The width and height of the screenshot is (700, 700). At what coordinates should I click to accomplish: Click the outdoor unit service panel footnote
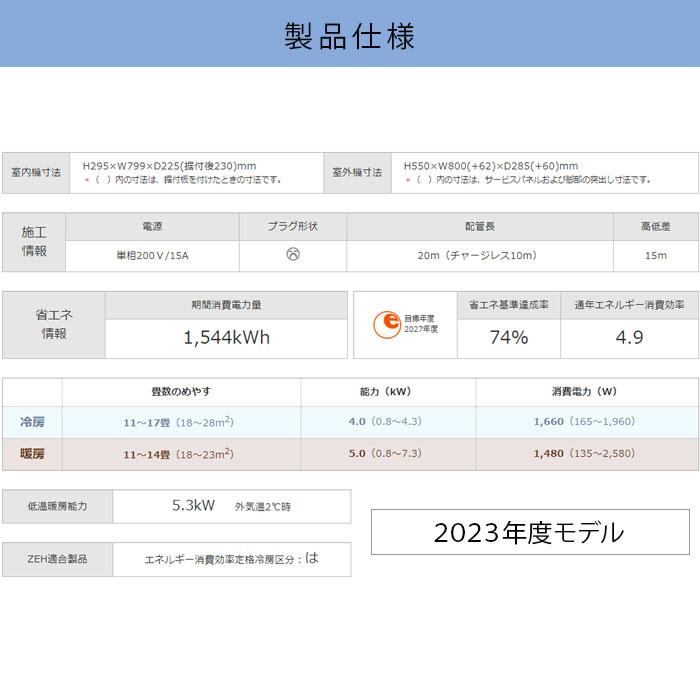tap(528, 180)
